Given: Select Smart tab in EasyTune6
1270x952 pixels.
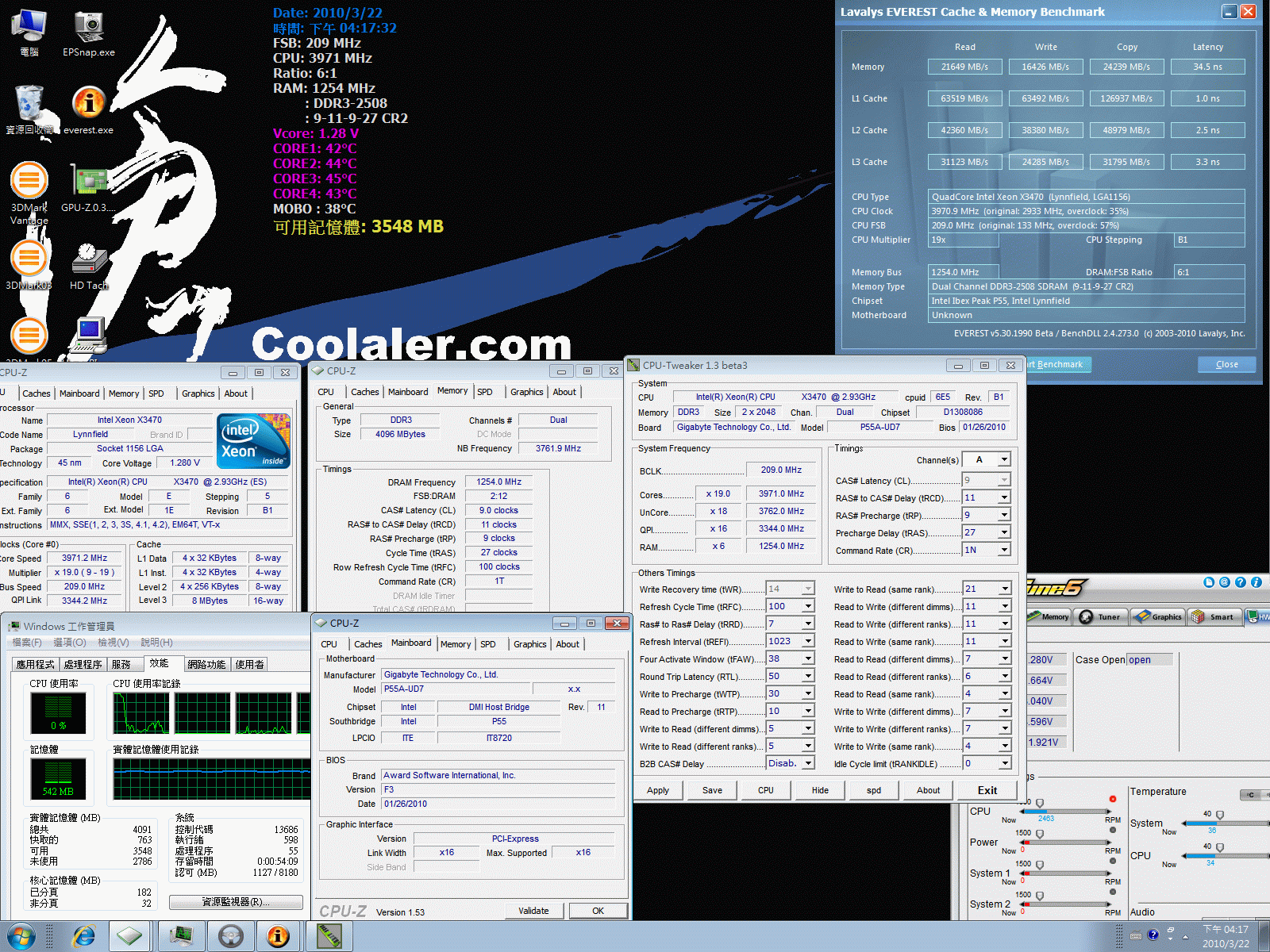Looking at the screenshot, I should 1215,616.
